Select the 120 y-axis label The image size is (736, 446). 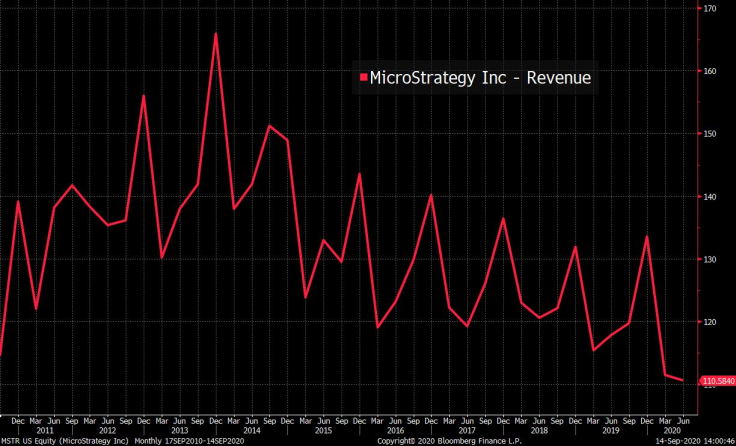709,322
